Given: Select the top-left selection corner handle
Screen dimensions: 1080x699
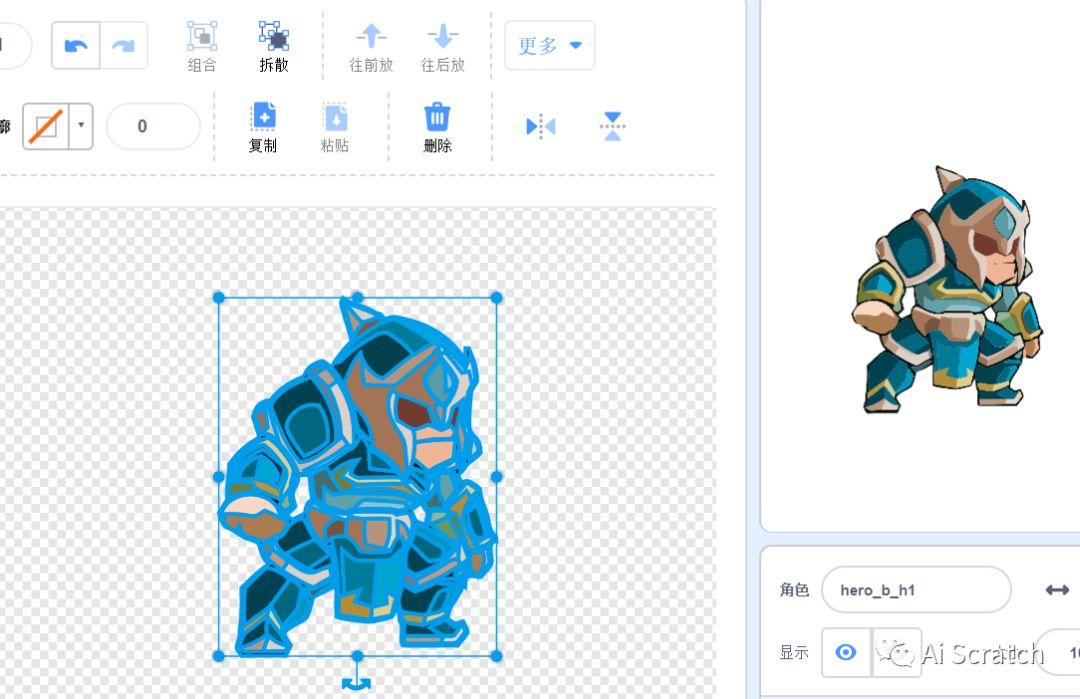Looking at the screenshot, I should (x=219, y=298).
